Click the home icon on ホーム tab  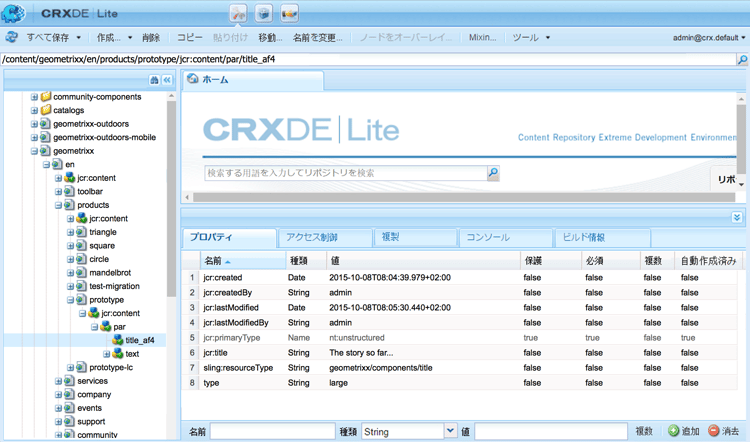(x=193, y=79)
